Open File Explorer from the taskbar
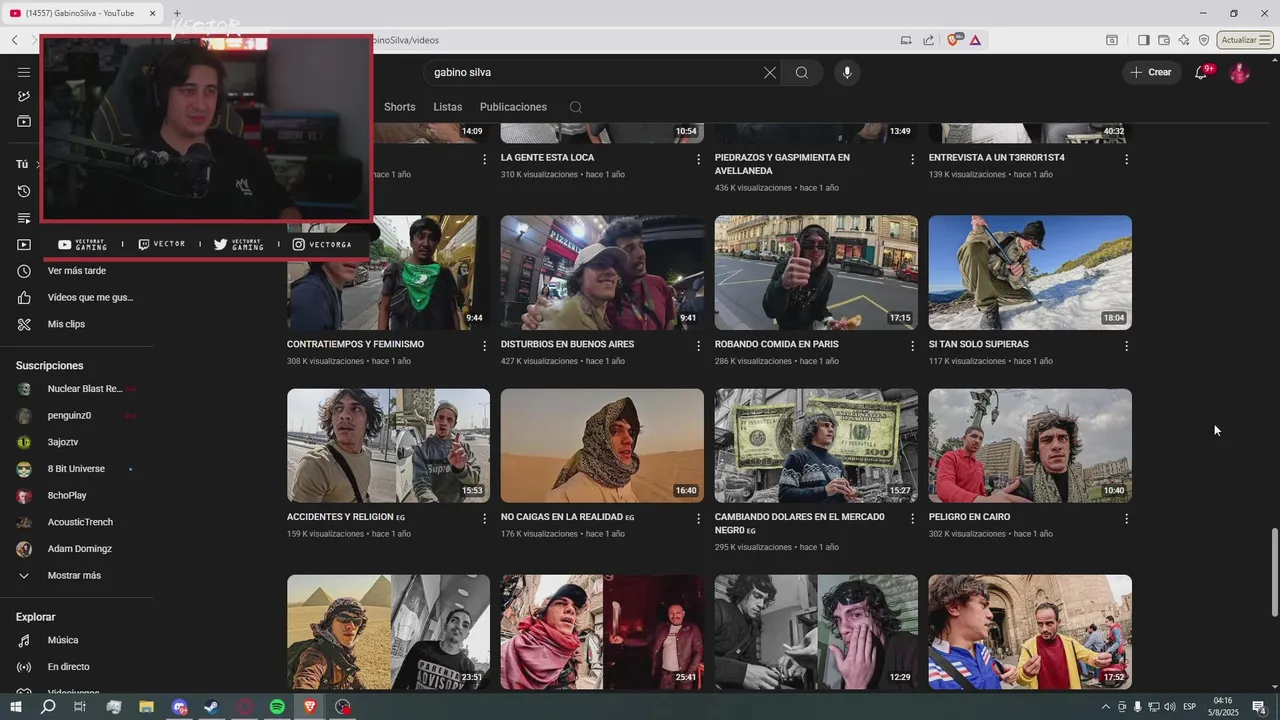 pos(146,707)
